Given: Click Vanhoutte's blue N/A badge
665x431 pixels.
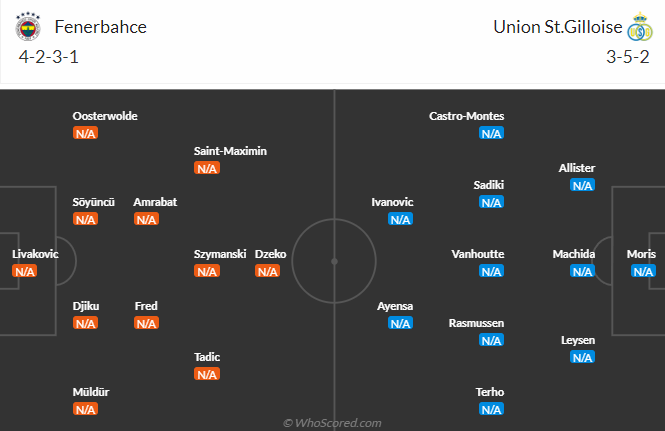Looking at the screenshot, I should [x=491, y=271].
